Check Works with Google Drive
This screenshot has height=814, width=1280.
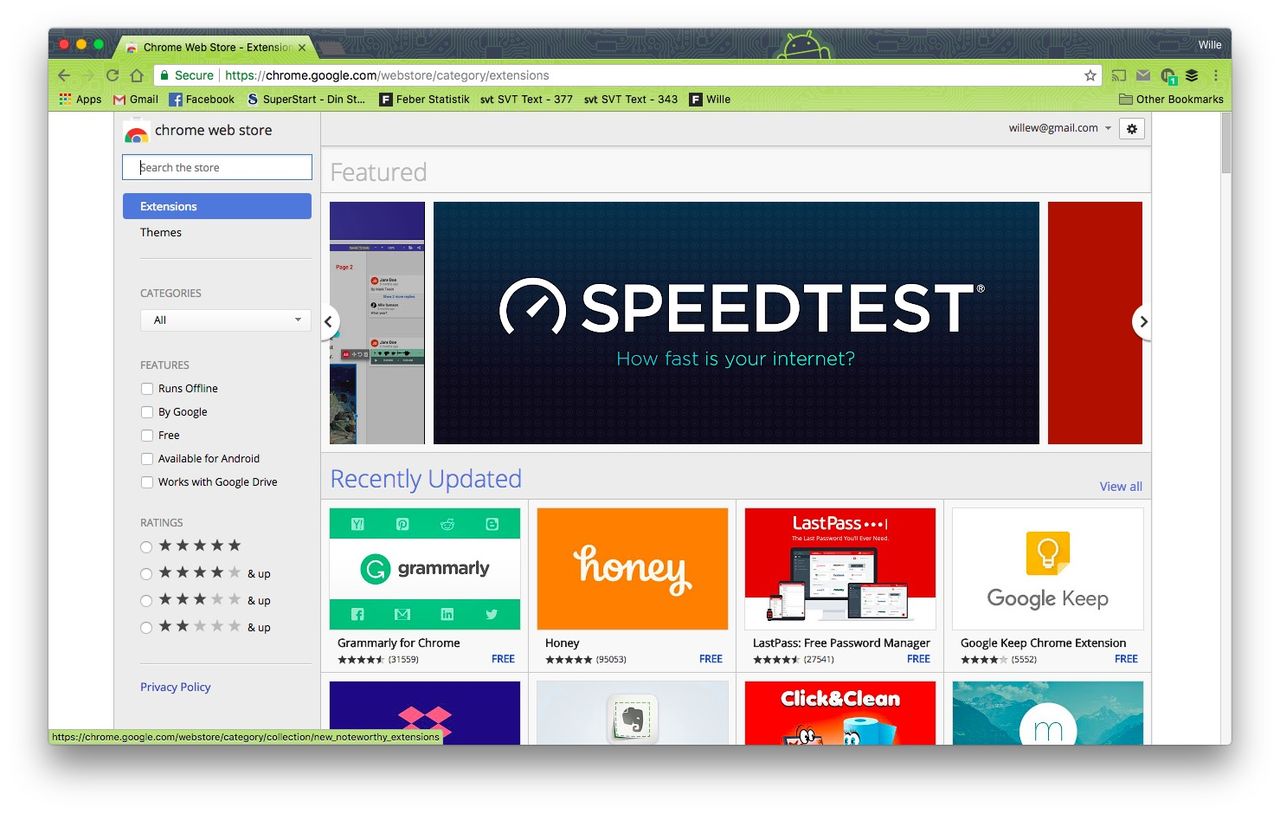[147, 482]
